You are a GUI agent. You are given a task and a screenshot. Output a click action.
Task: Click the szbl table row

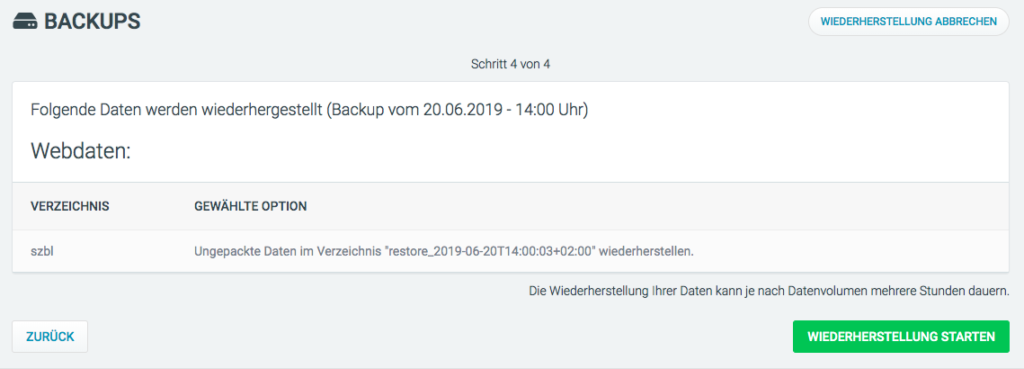(511, 251)
